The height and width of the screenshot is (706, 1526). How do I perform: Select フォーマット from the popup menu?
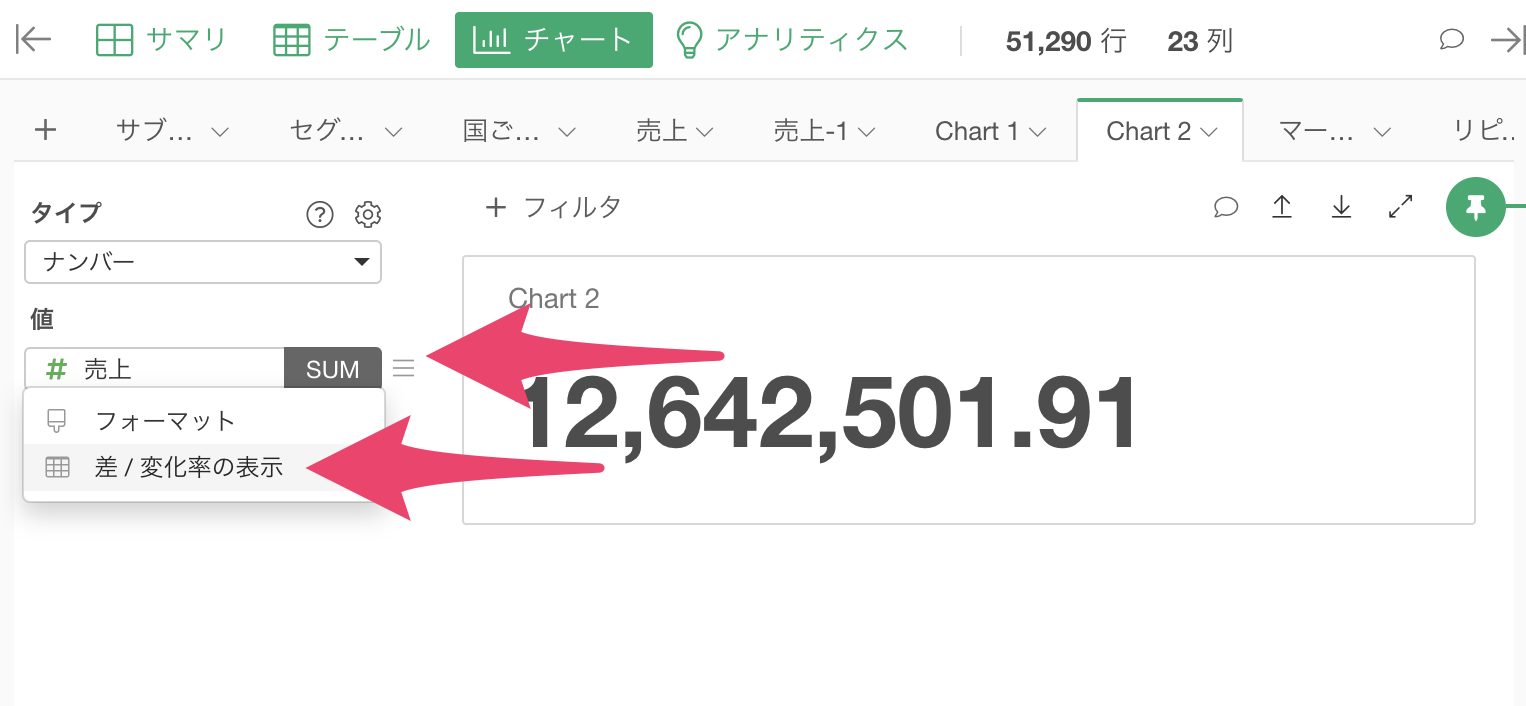pyautogui.click(x=165, y=421)
